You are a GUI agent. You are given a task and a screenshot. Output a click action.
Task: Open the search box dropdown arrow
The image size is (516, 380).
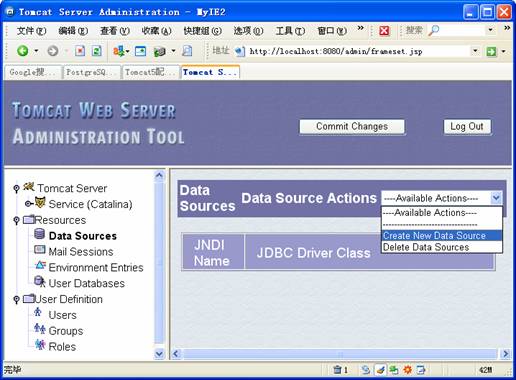(x=490, y=30)
